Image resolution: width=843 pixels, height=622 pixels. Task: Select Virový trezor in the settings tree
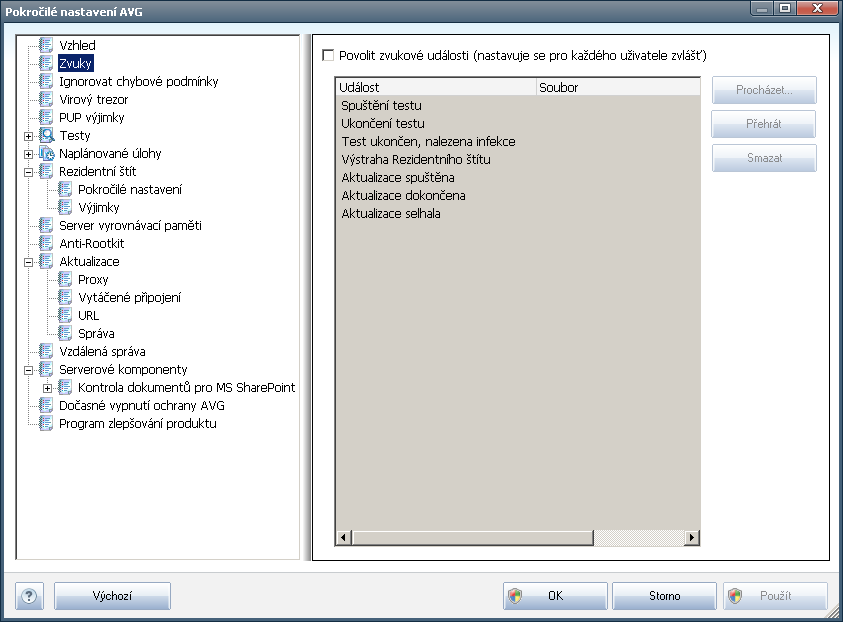[94, 99]
